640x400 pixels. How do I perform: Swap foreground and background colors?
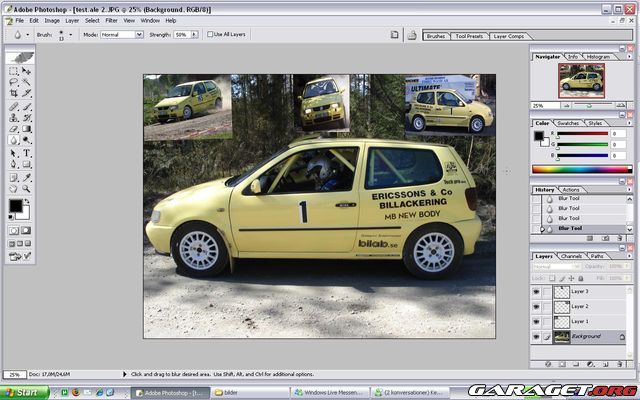click(27, 201)
